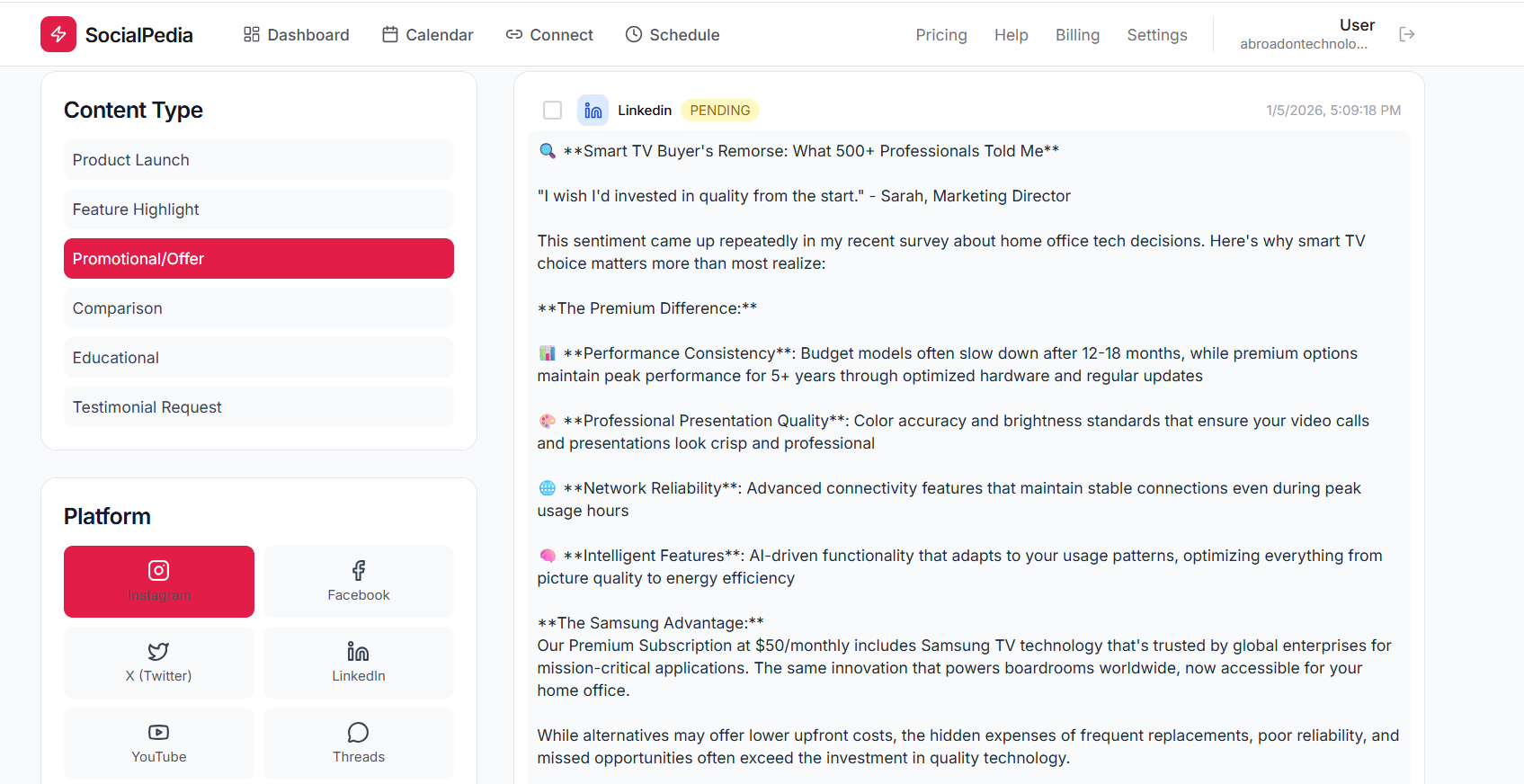Click the user account name abroadontechnolo...
This screenshot has width=1524, height=784.
click(1304, 44)
